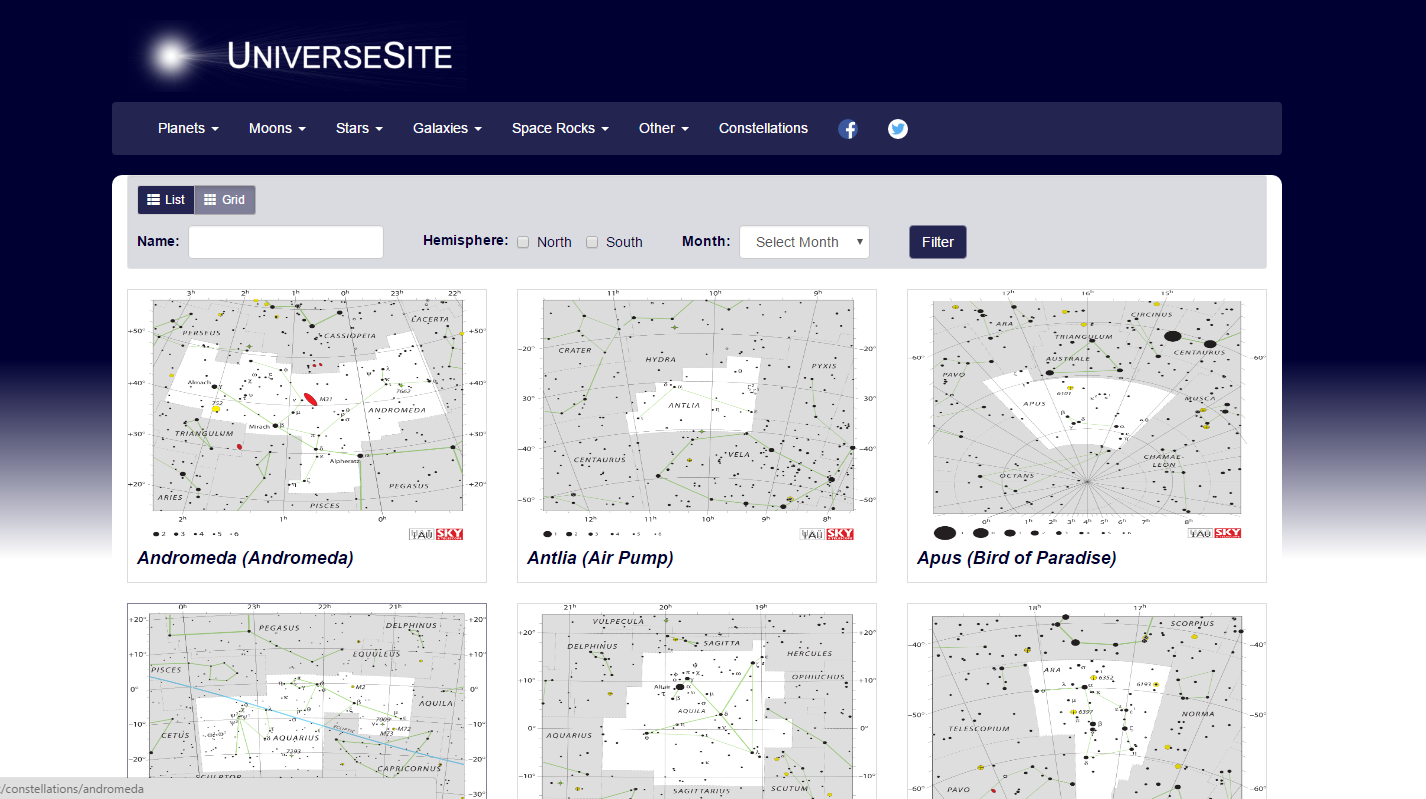Open UniverseSite Twitter icon

(x=897, y=128)
